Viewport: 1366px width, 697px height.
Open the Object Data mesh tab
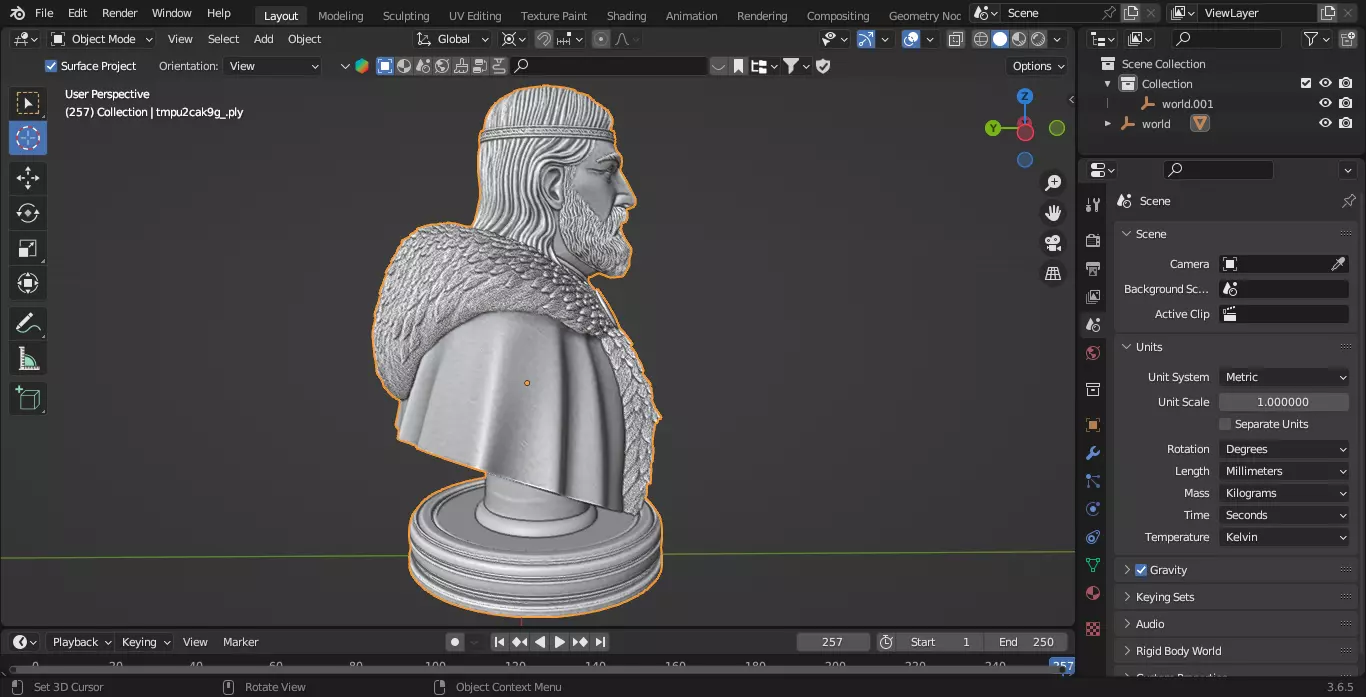tap(1093, 565)
